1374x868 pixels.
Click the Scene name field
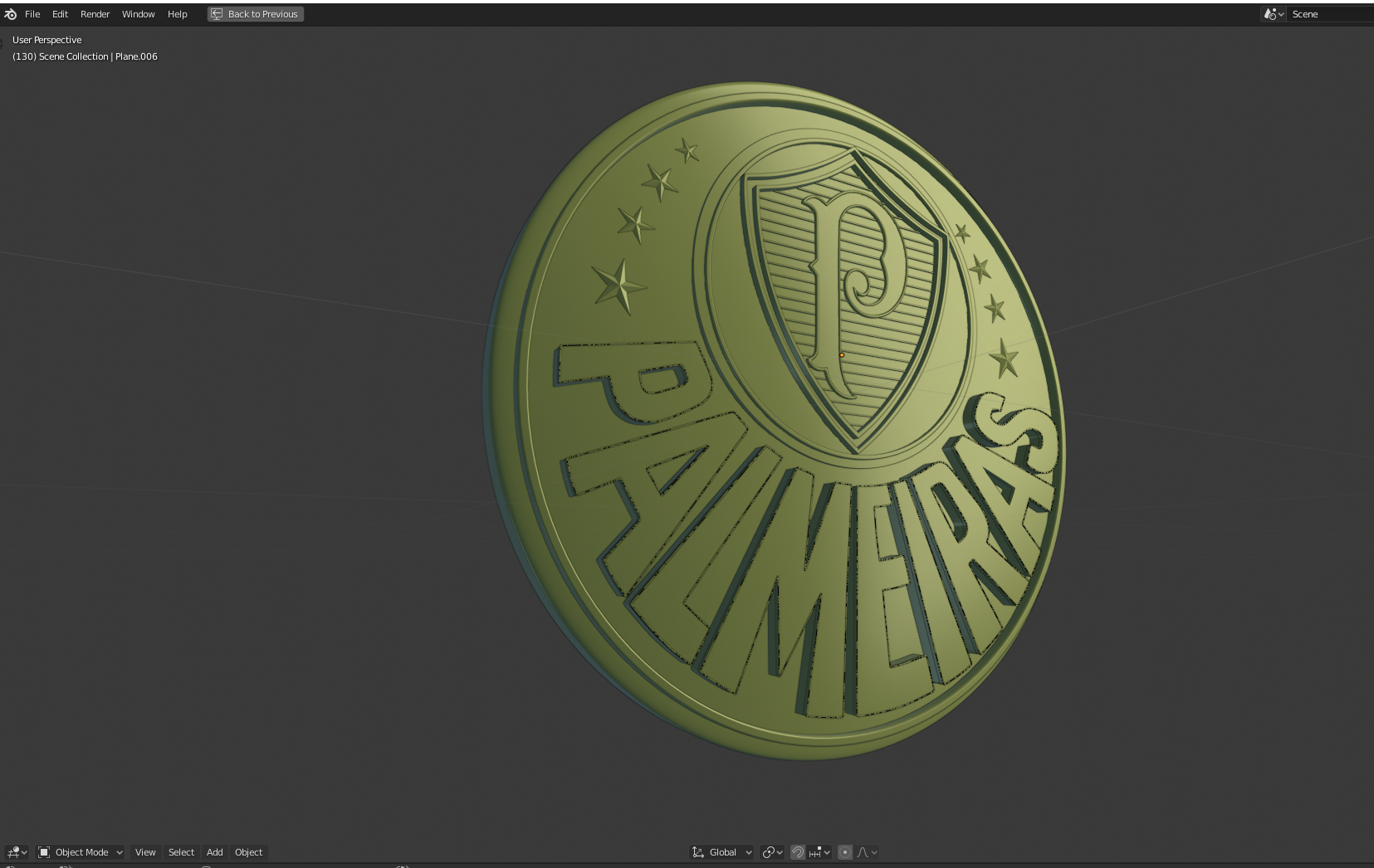point(1331,14)
